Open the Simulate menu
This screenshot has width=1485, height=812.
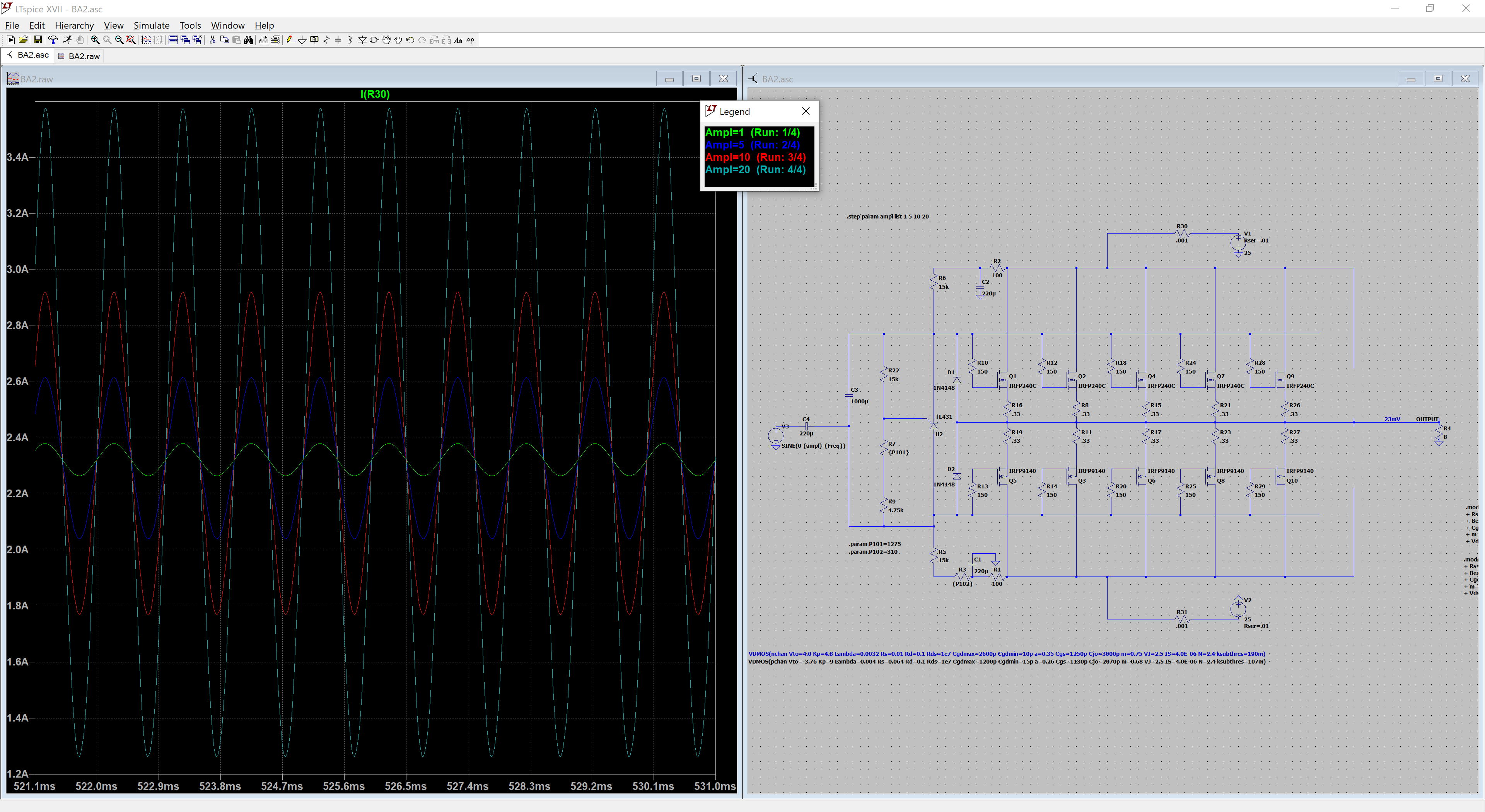click(152, 26)
